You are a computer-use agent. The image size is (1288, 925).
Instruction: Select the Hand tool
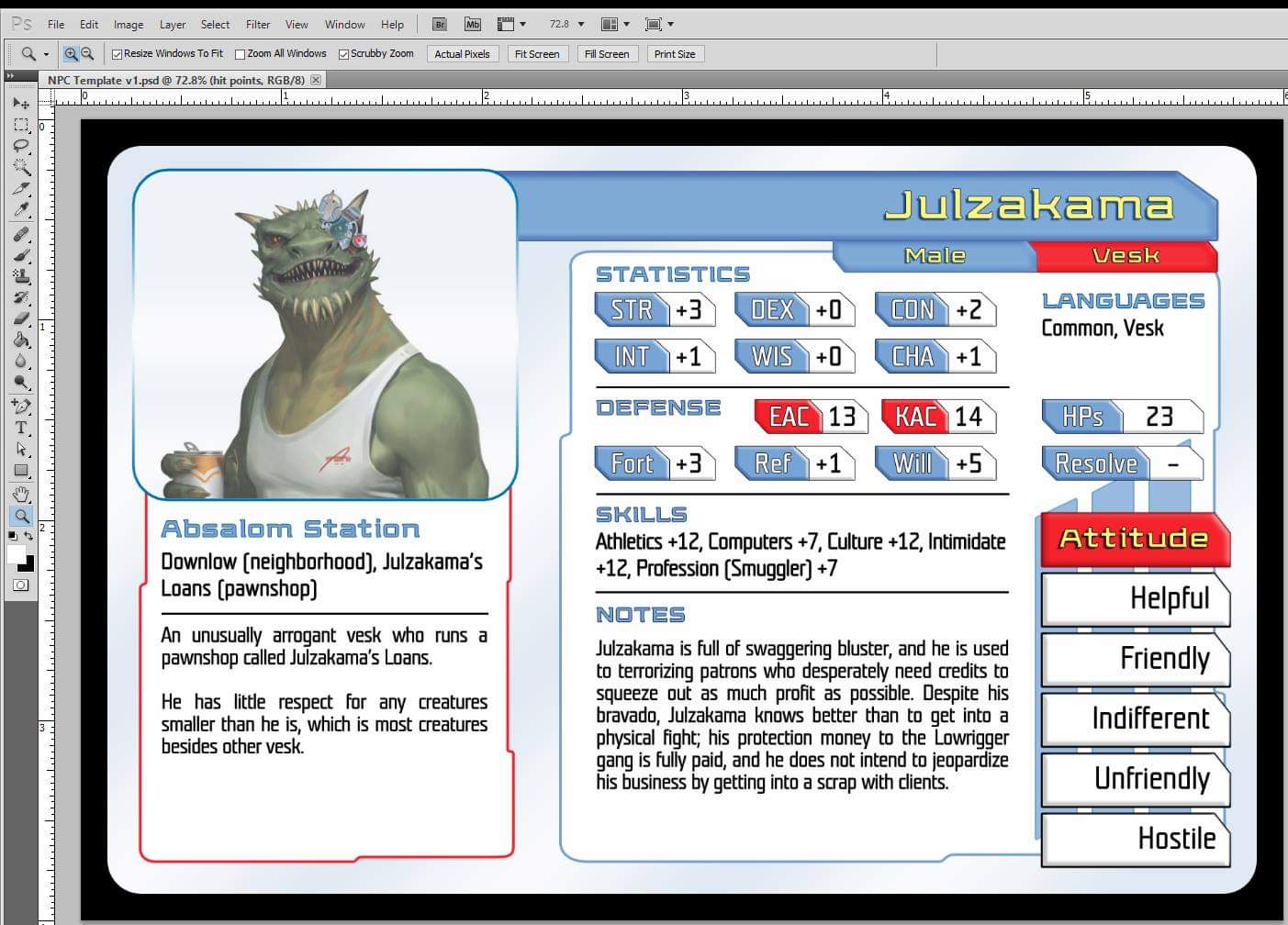point(21,496)
